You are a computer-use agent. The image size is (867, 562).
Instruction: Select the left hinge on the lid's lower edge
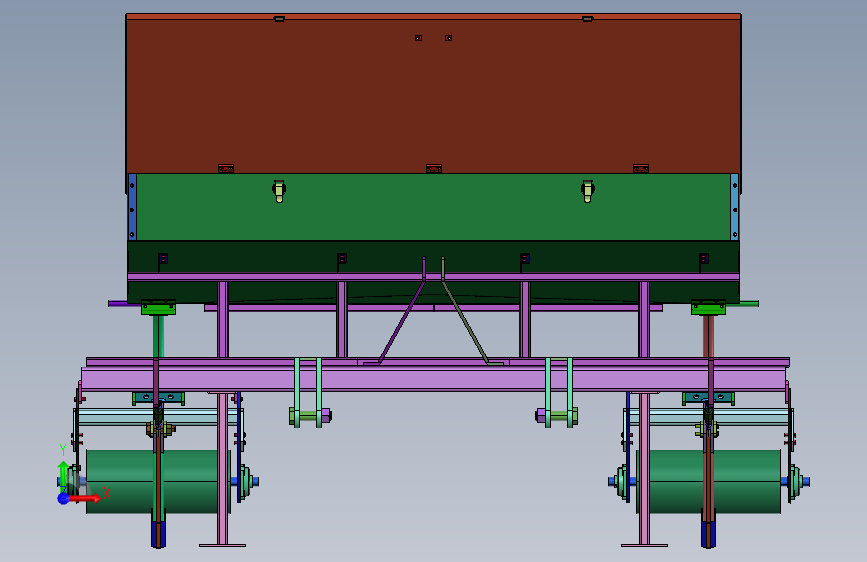click(226, 169)
